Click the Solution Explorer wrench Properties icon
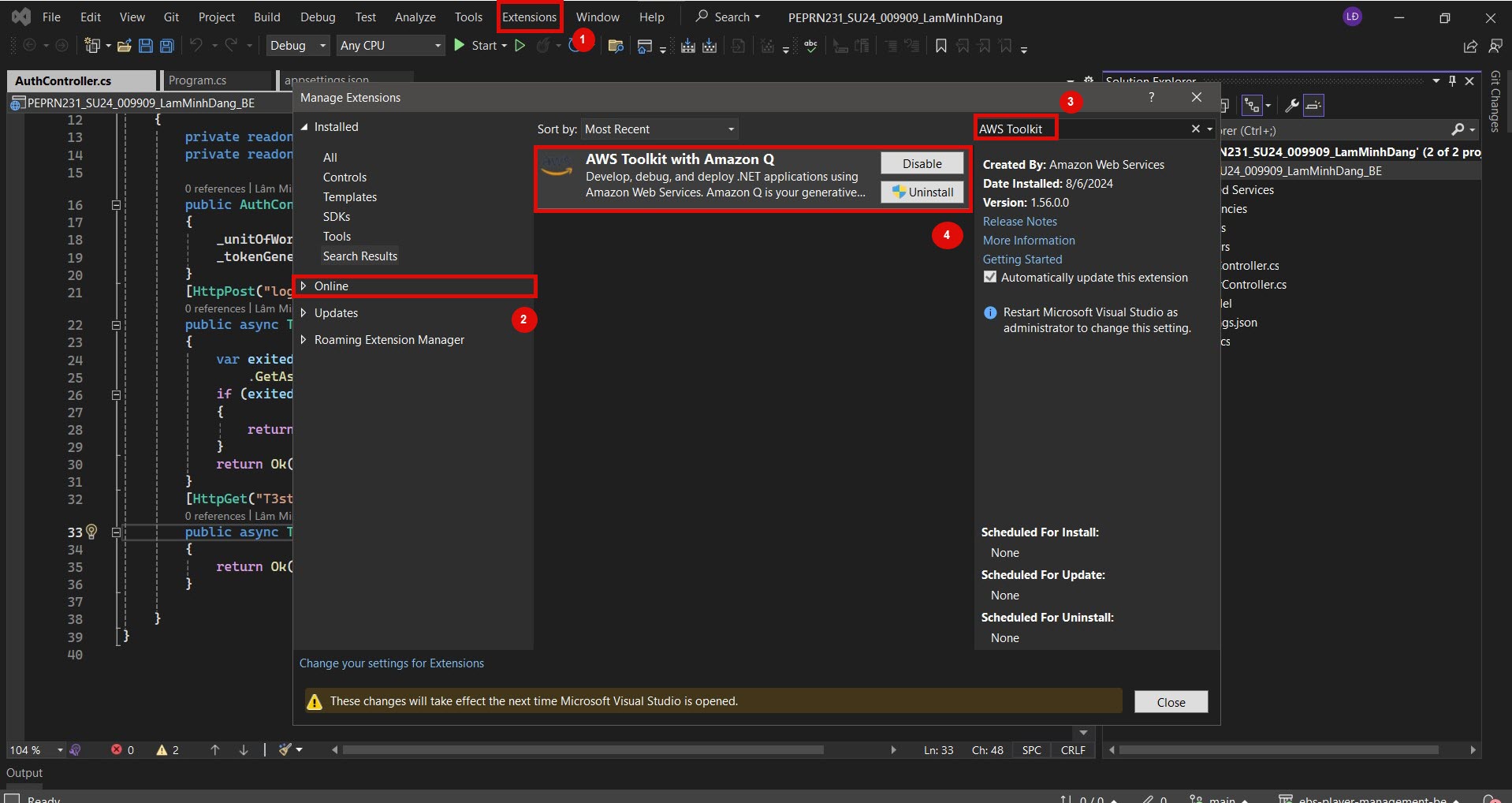Screen dimensions: 1512x803 [x=1292, y=105]
